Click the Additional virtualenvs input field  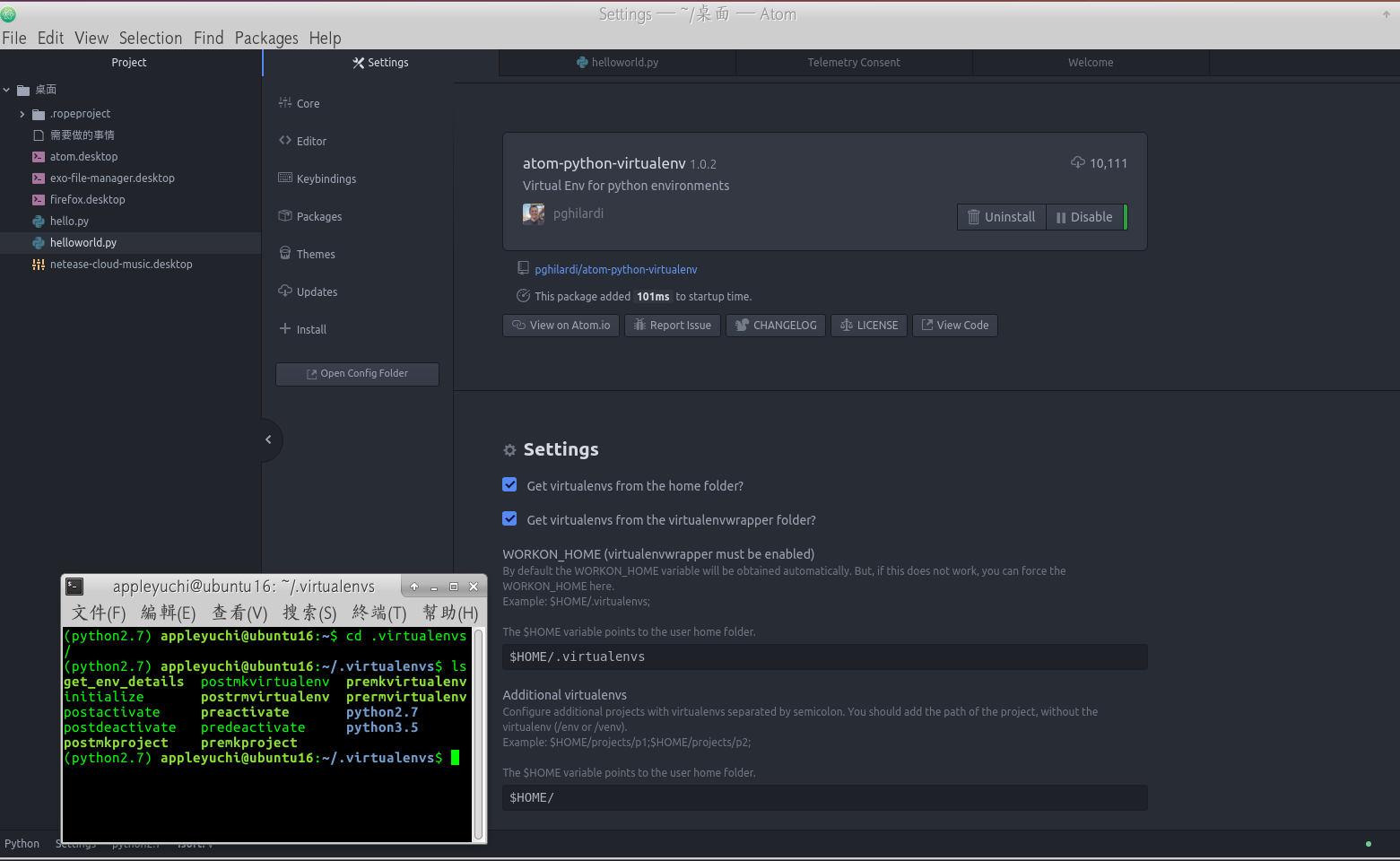[x=825, y=797]
